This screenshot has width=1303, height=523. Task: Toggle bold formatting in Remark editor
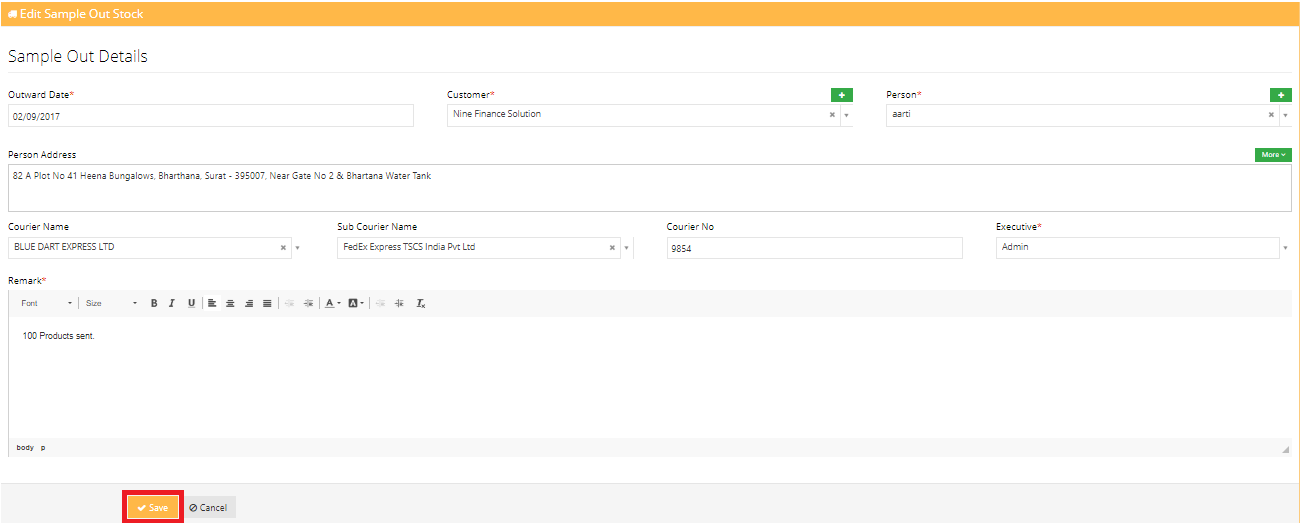coord(154,303)
